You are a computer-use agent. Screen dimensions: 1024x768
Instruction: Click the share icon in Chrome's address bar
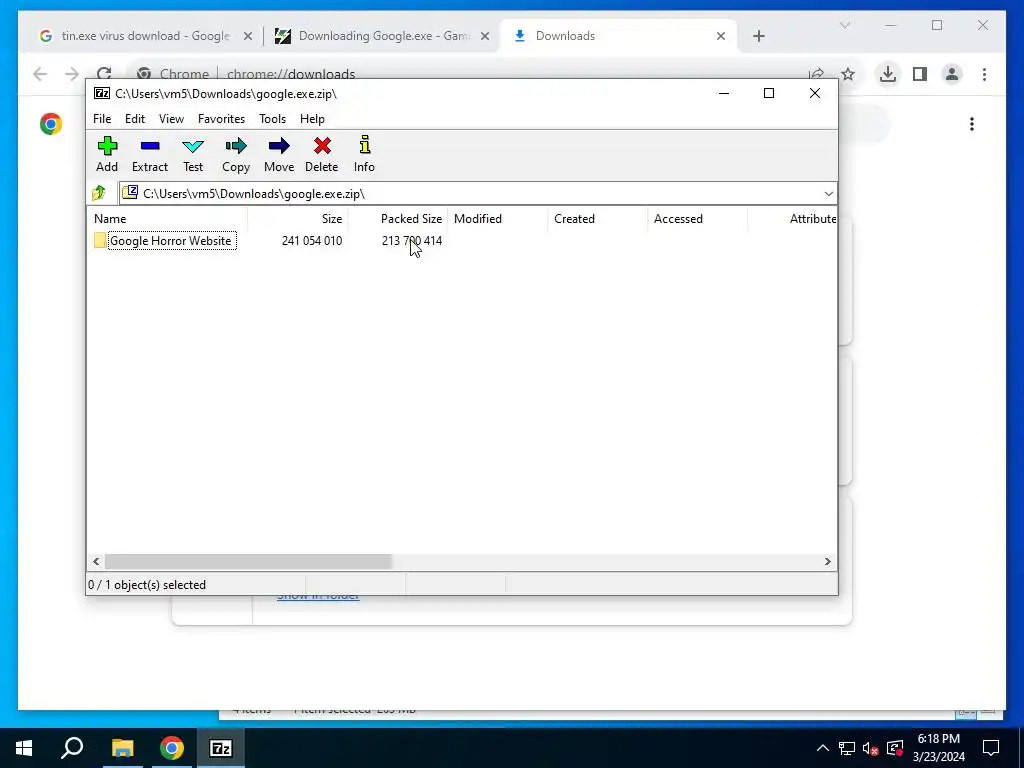(816, 74)
